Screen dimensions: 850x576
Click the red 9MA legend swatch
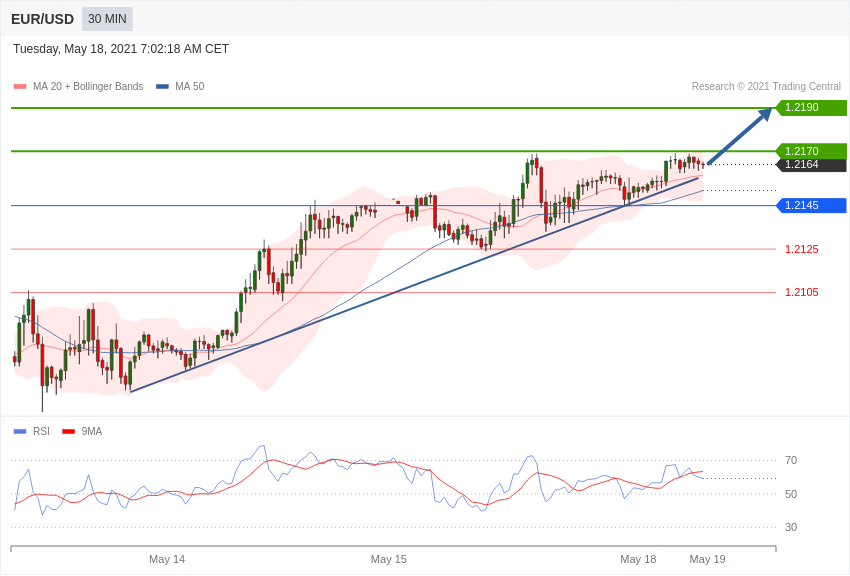[x=68, y=432]
